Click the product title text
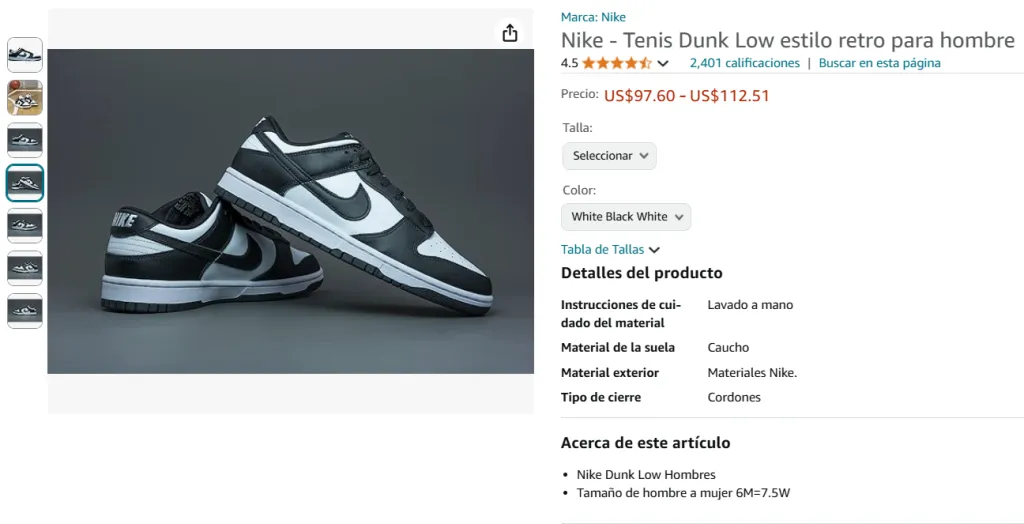This screenshot has height=524, width=1024. (x=787, y=41)
